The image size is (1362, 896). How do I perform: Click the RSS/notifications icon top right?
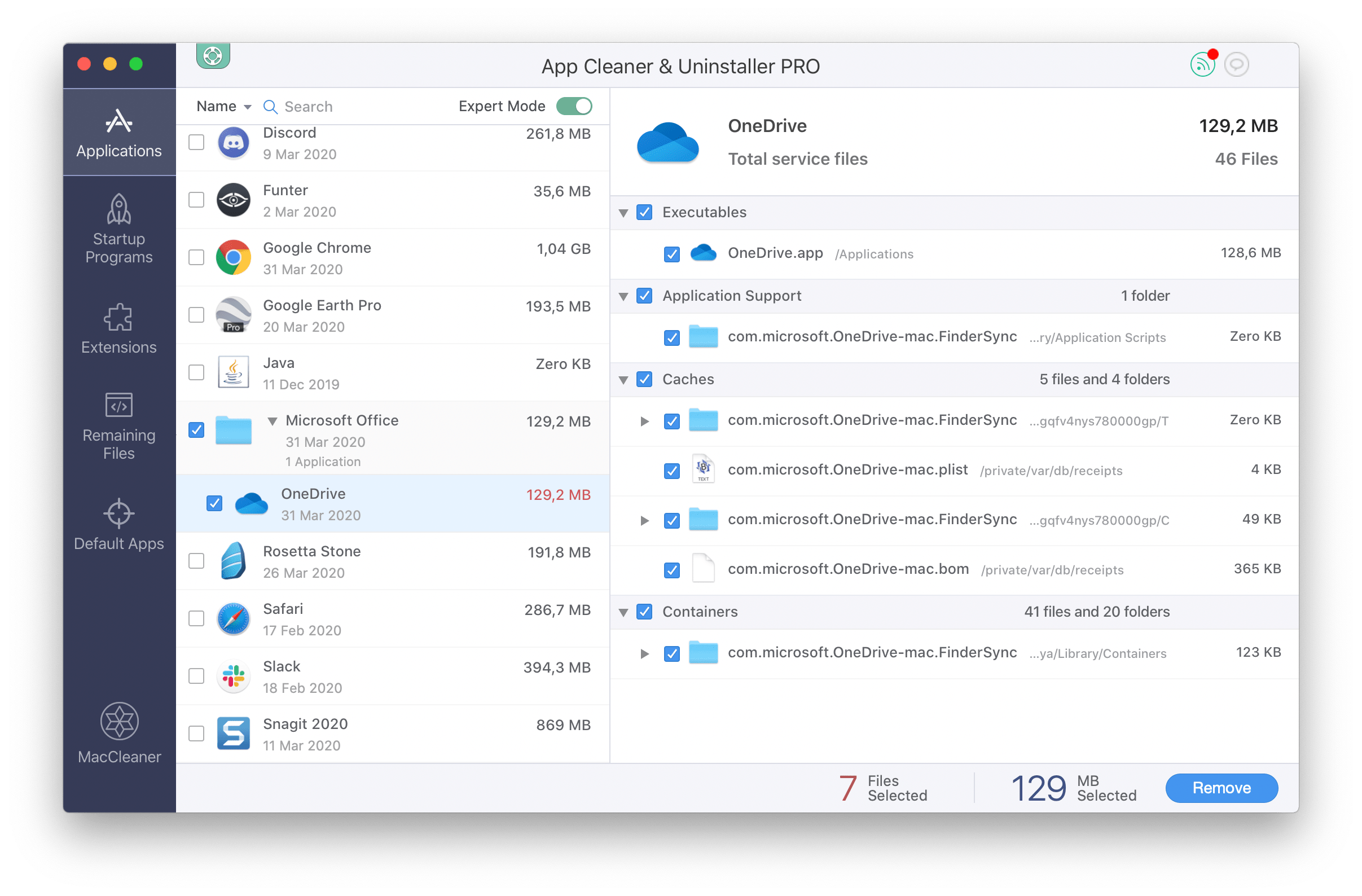point(1202,65)
